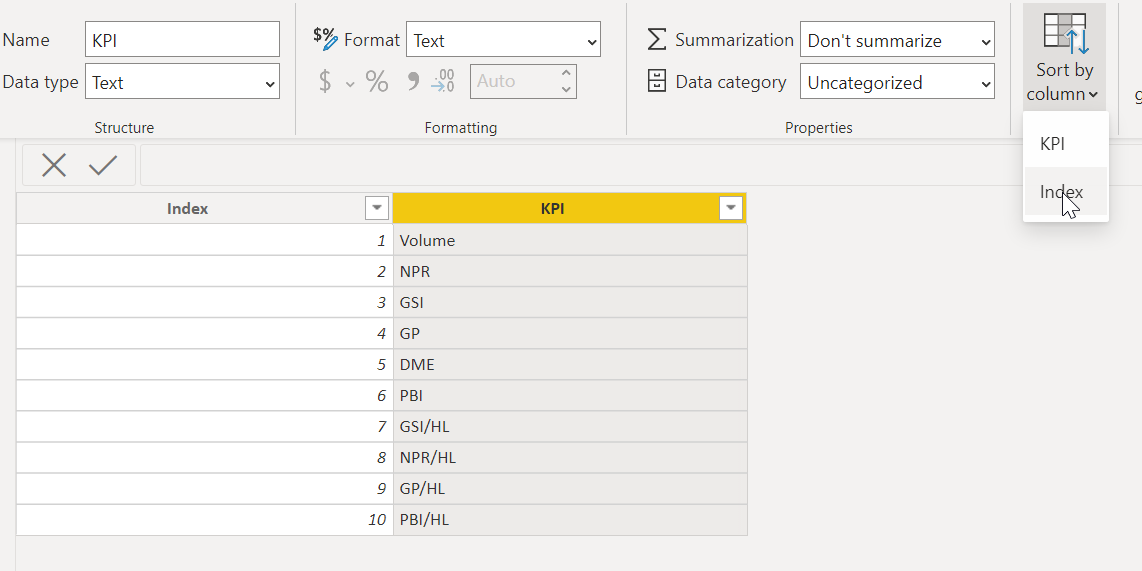The height and width of the screenshot is (571, 1142).
Task: Click the Summarization sigma icon
Action: pyautogui.click(x=657, y=40)
